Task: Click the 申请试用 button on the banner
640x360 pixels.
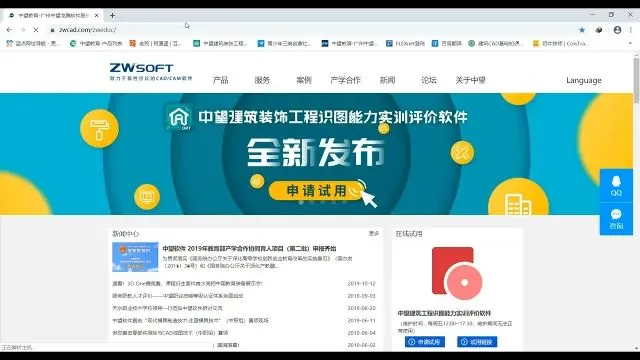Action: (316, 191)
